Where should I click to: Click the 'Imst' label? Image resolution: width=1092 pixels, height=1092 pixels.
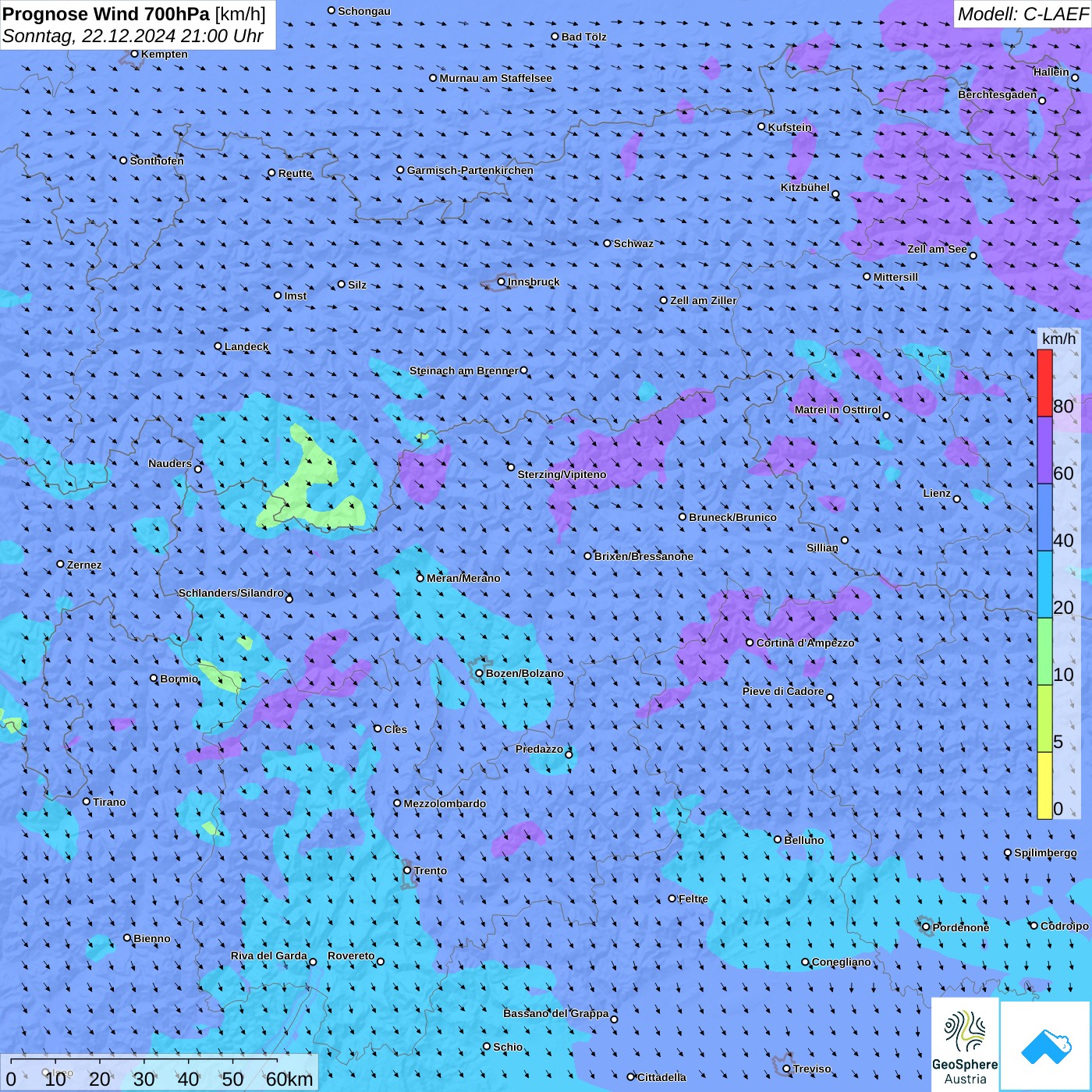(296, 296)
